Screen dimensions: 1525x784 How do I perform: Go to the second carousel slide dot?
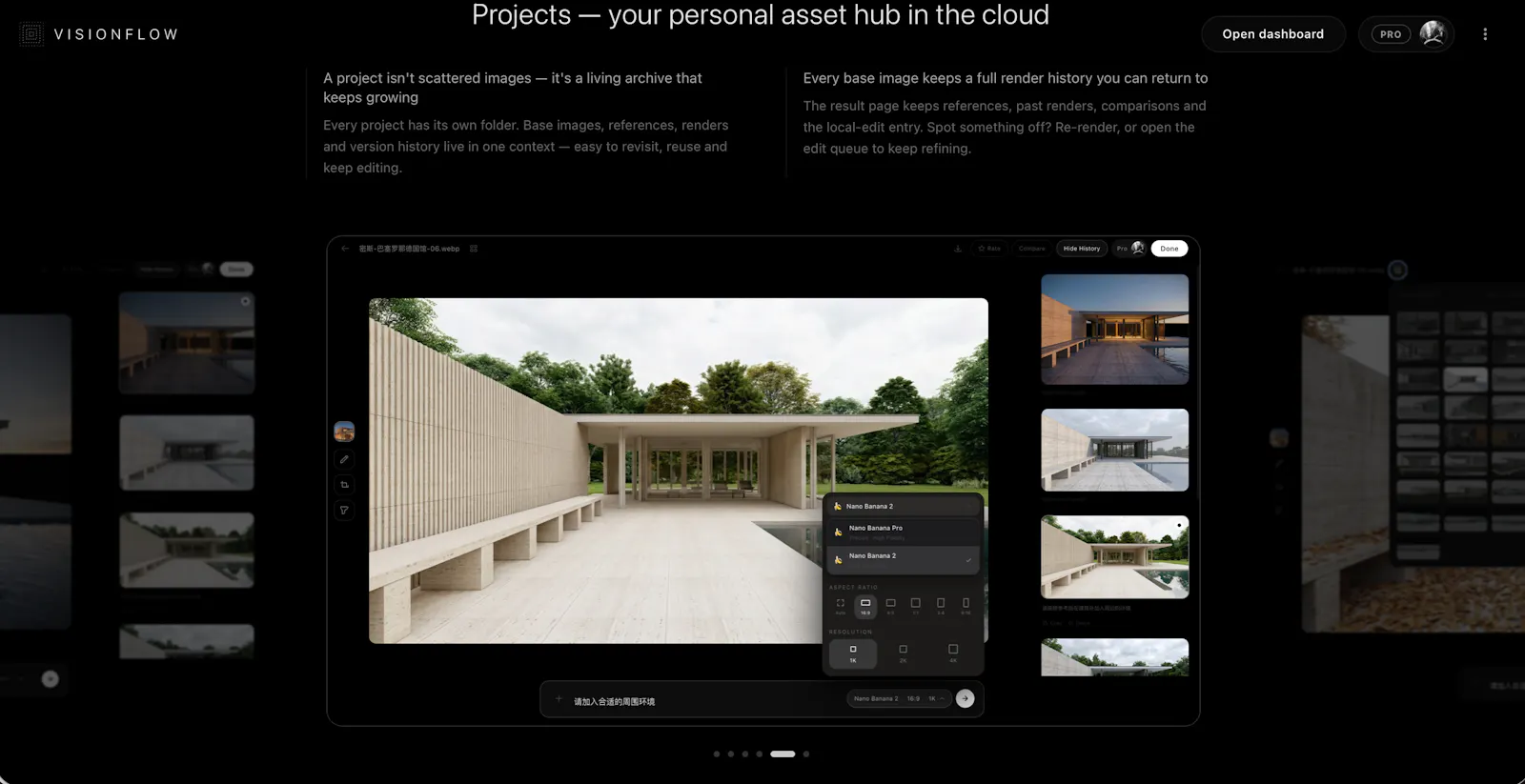731,754
